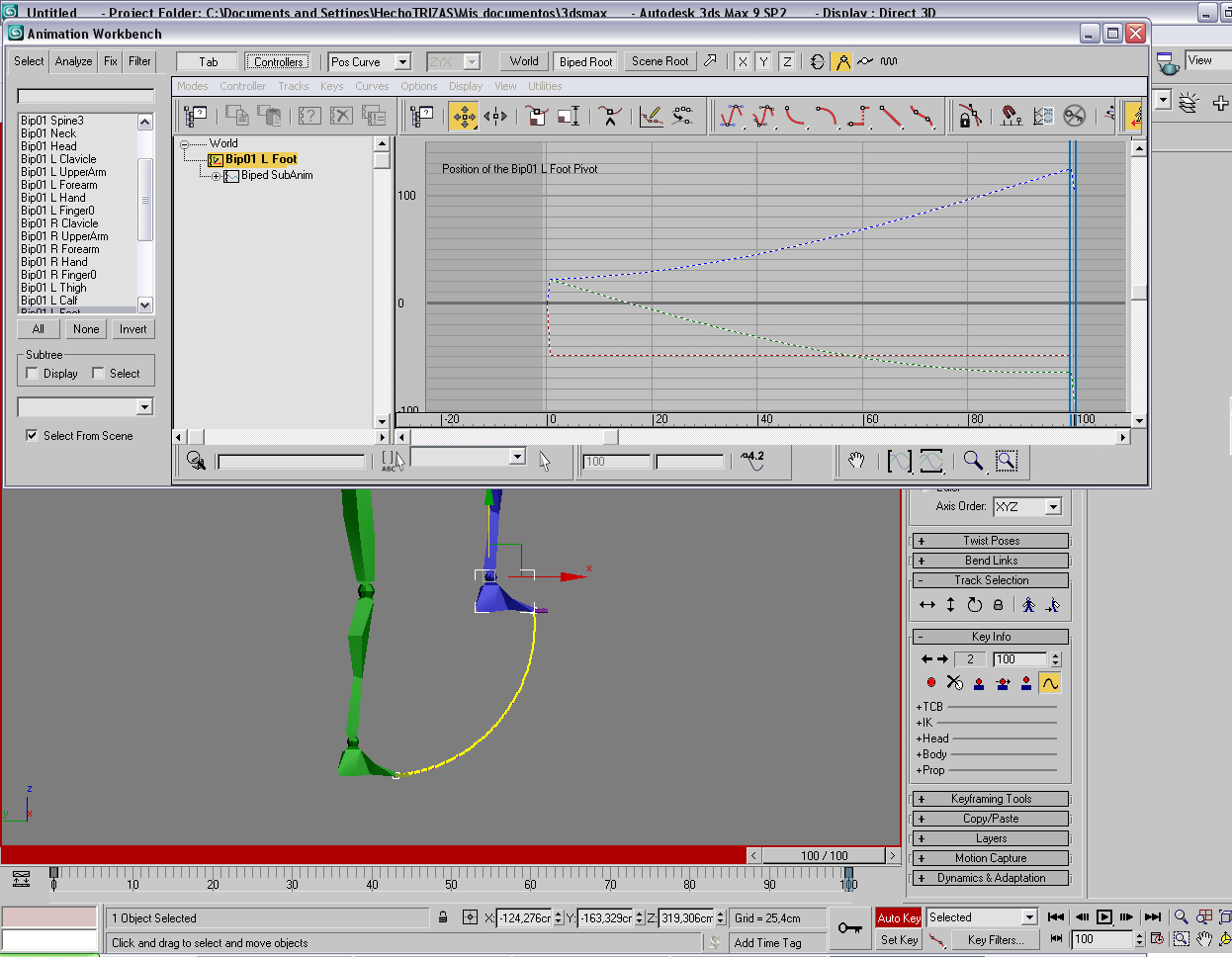Select the Move Keys tool
1232x957 pixels.
pyautogui.click(x=464, y=117)
